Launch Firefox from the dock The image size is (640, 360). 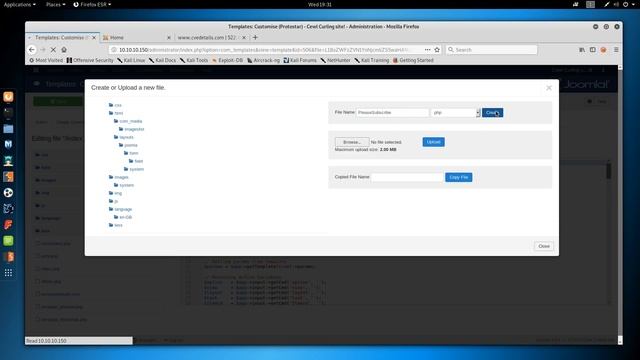[8, 97]
